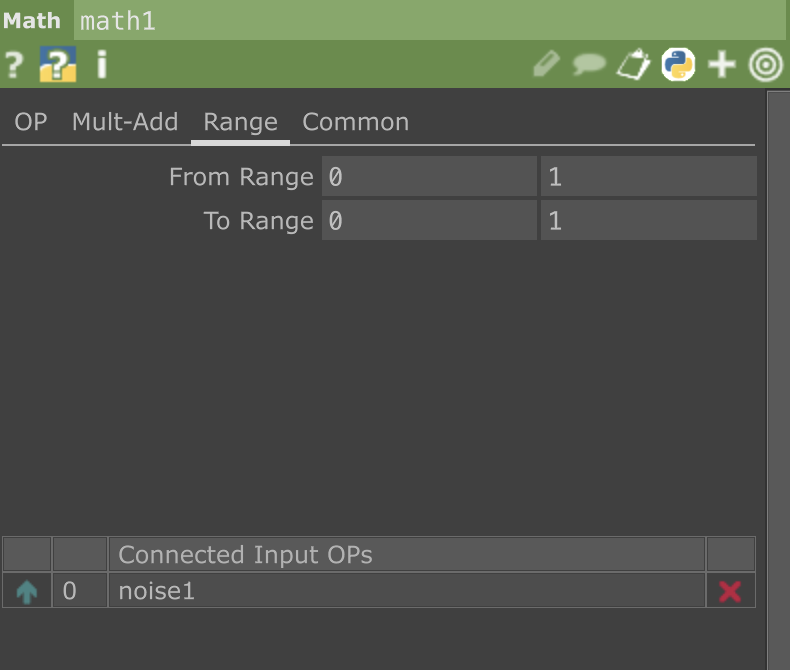Screen dimensions: 790x670
Task: Click the copy parameters clipboard icon
Action: 633,66
